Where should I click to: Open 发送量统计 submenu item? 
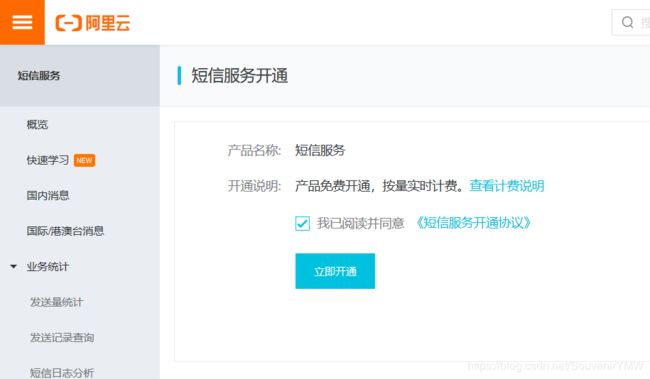pyautogui.click(x=56, y=302)
